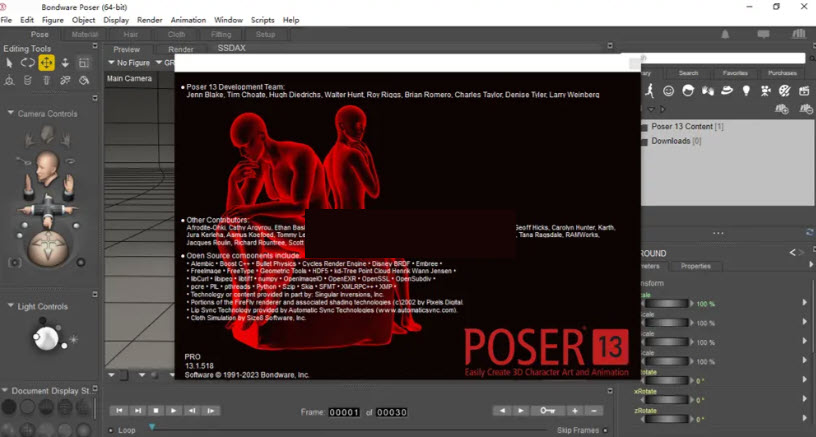Switch to the Cloth room tab
This screenshot has width=816, height=437.
point(176,34)
